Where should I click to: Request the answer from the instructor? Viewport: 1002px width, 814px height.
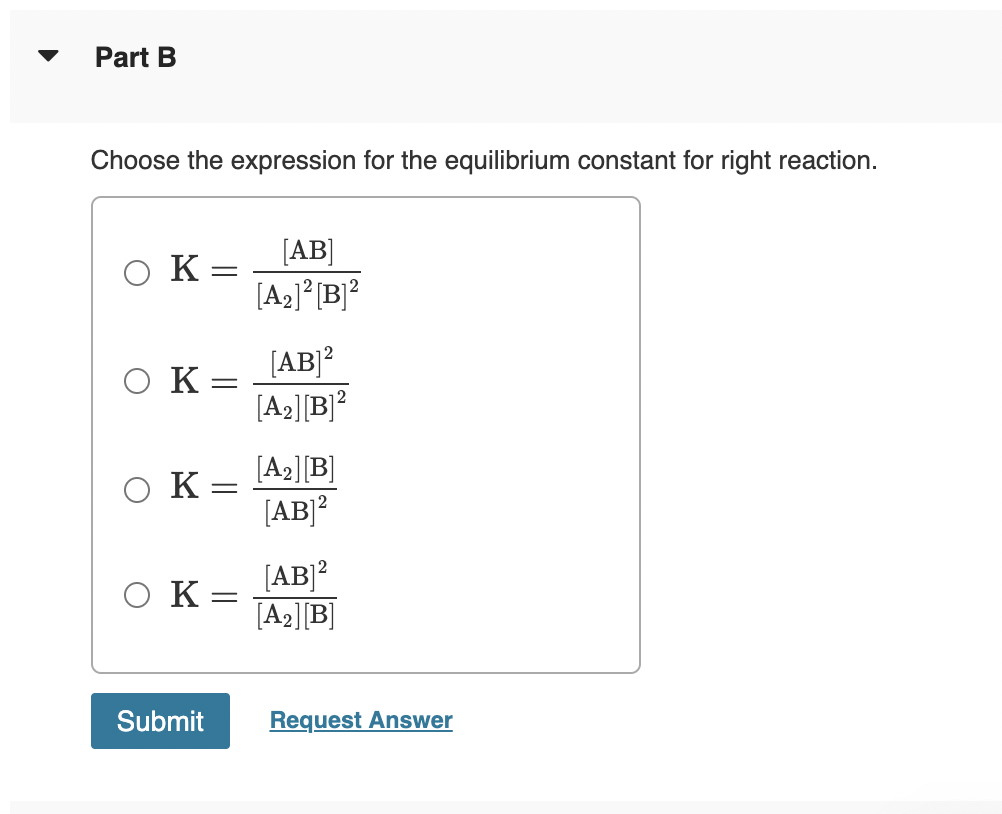(x=360, y=720)
